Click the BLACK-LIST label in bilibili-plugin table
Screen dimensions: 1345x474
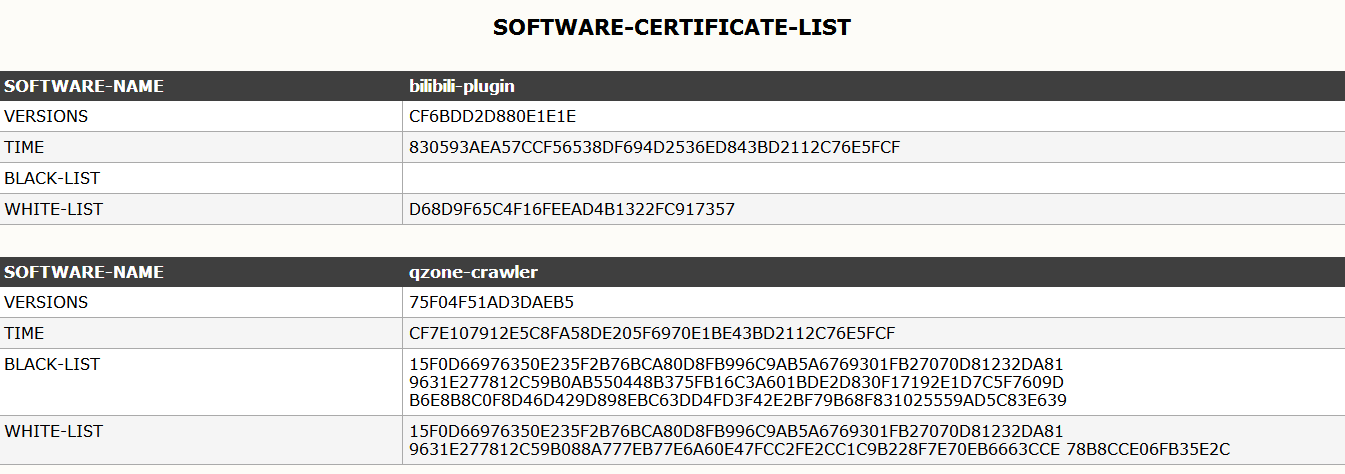point(52,178)
